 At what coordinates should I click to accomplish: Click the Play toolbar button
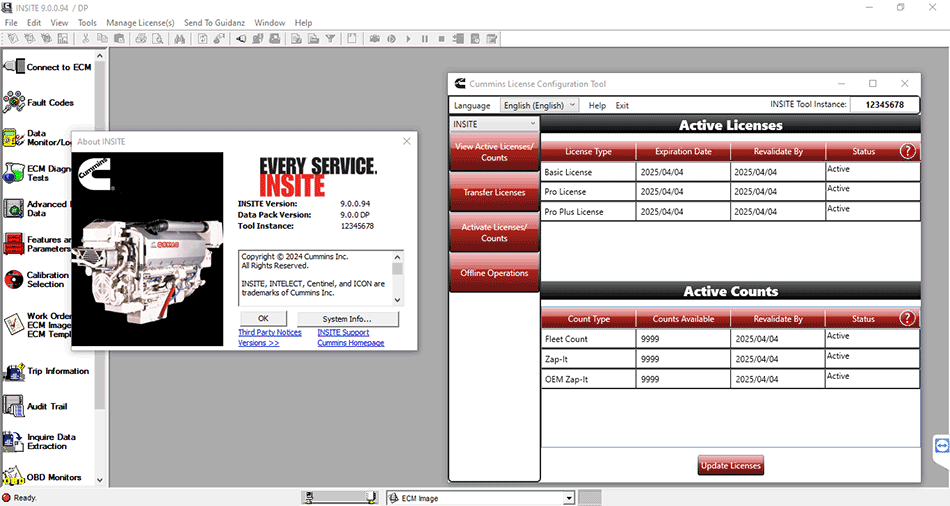[x=408, y=39]
